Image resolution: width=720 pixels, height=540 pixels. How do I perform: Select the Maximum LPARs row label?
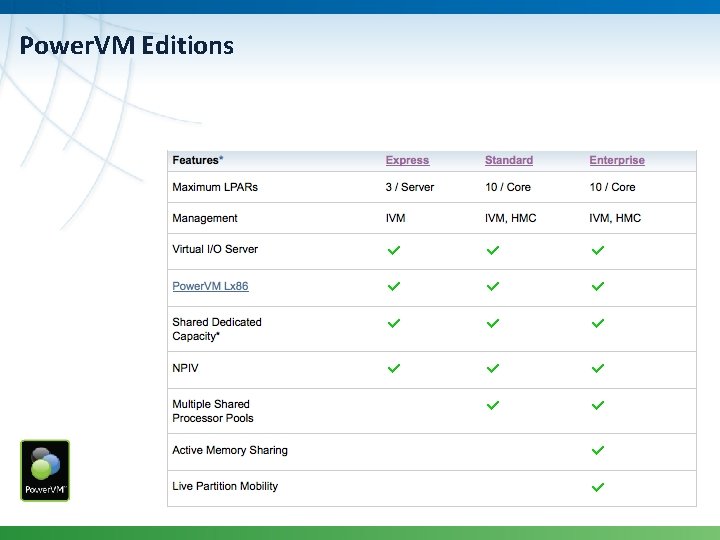point(215,187)
